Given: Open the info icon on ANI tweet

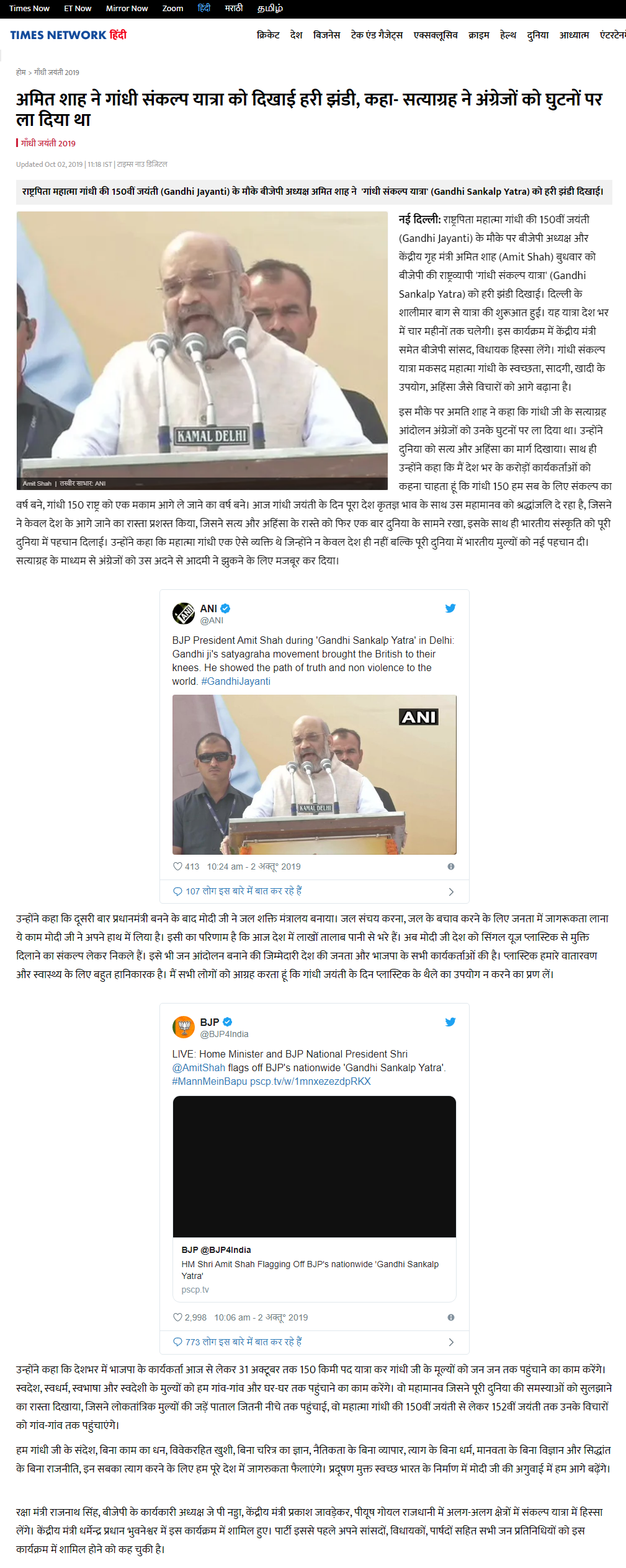Looking at the screenshot, I should [x=451, y=866].
